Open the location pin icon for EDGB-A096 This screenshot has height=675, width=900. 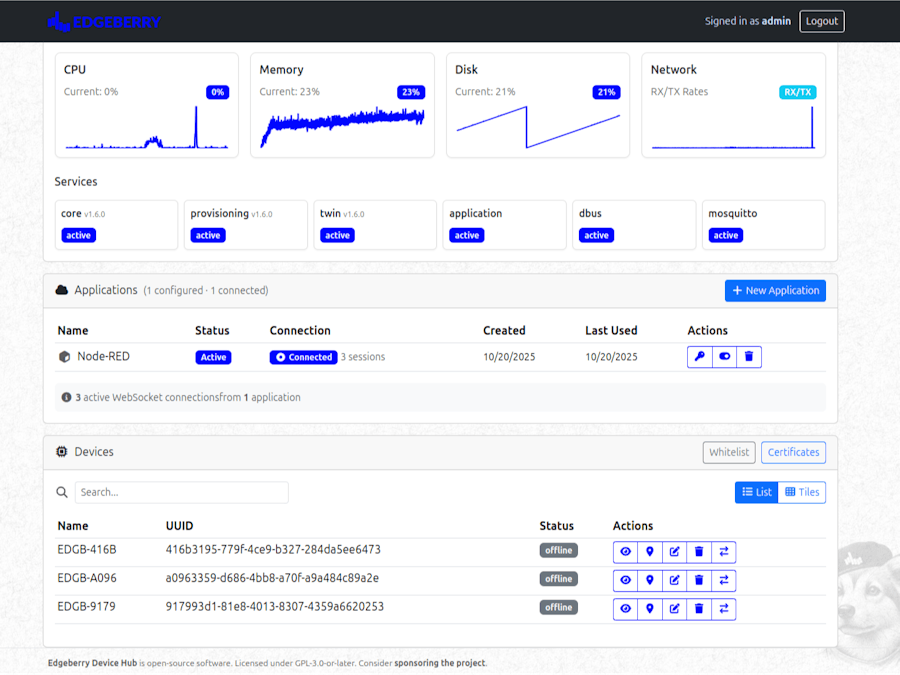(x=650, y=579)
